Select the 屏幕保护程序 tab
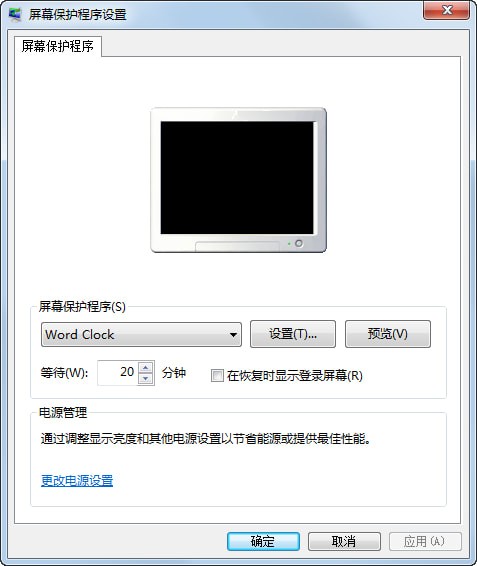Image resolution: width=477 pixels, height=566 pixels. (58, 46)
